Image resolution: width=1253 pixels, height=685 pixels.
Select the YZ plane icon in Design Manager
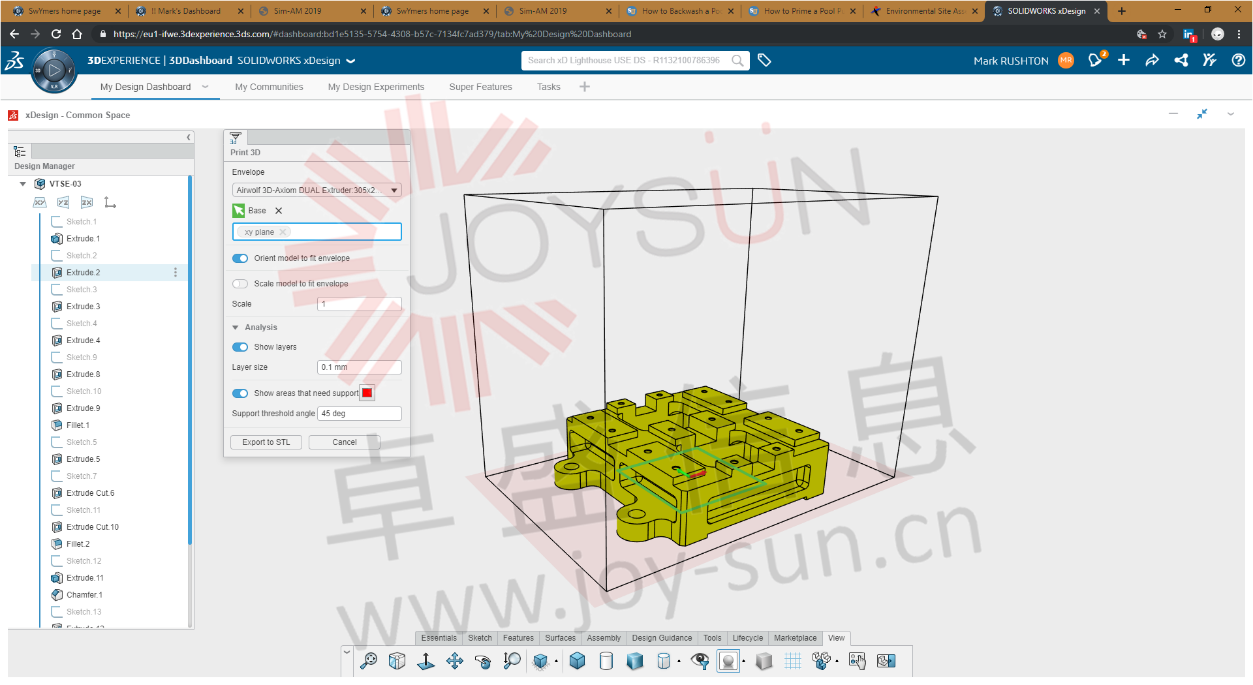click(x=63, y=203)
